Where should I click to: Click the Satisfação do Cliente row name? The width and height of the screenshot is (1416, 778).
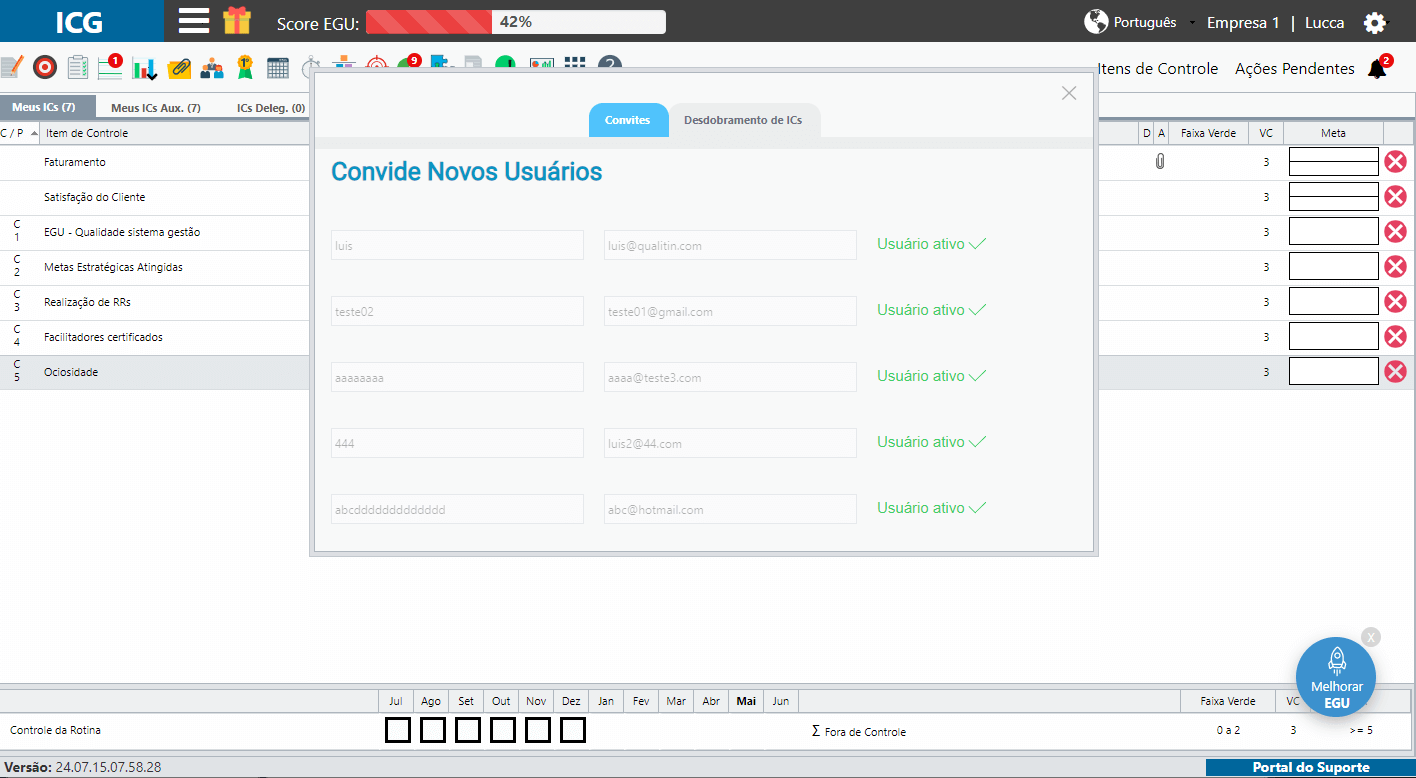[x=95, y=197]
